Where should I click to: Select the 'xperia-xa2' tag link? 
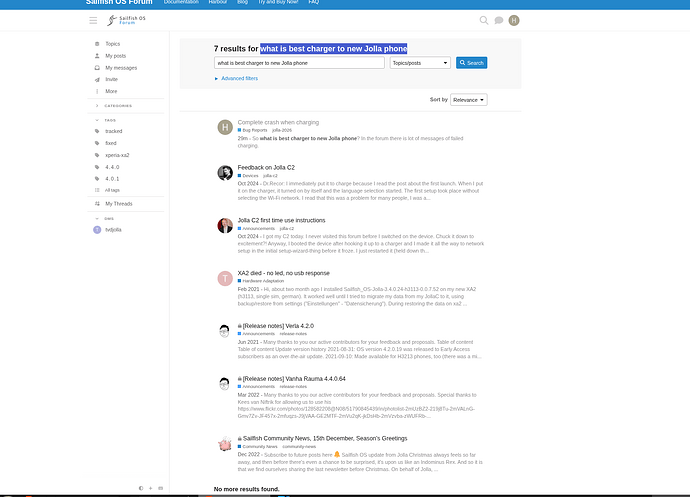(x=117, y=155)
